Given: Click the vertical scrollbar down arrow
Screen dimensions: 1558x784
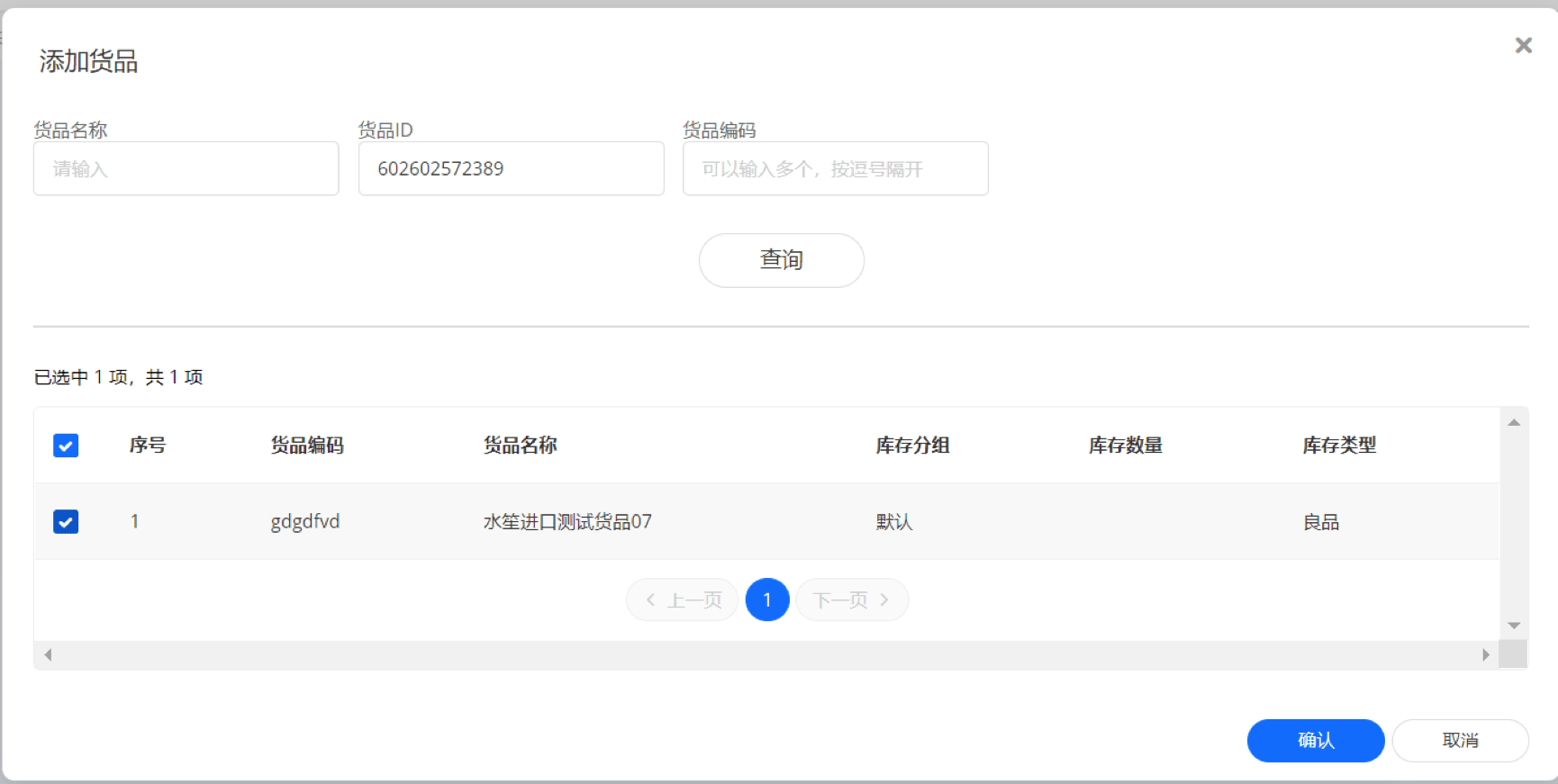Looking at the screenshot, I should click(1514, 626).
